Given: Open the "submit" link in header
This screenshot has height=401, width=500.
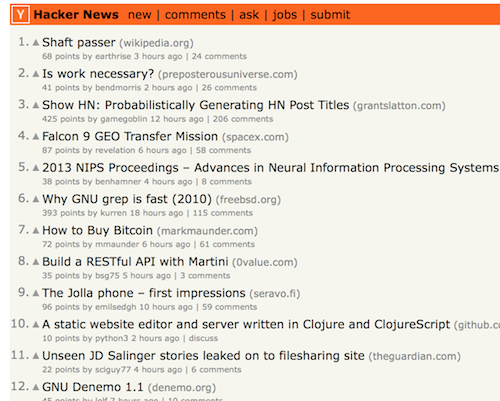Looking at the screenshot, I should (x=330, y=15).
